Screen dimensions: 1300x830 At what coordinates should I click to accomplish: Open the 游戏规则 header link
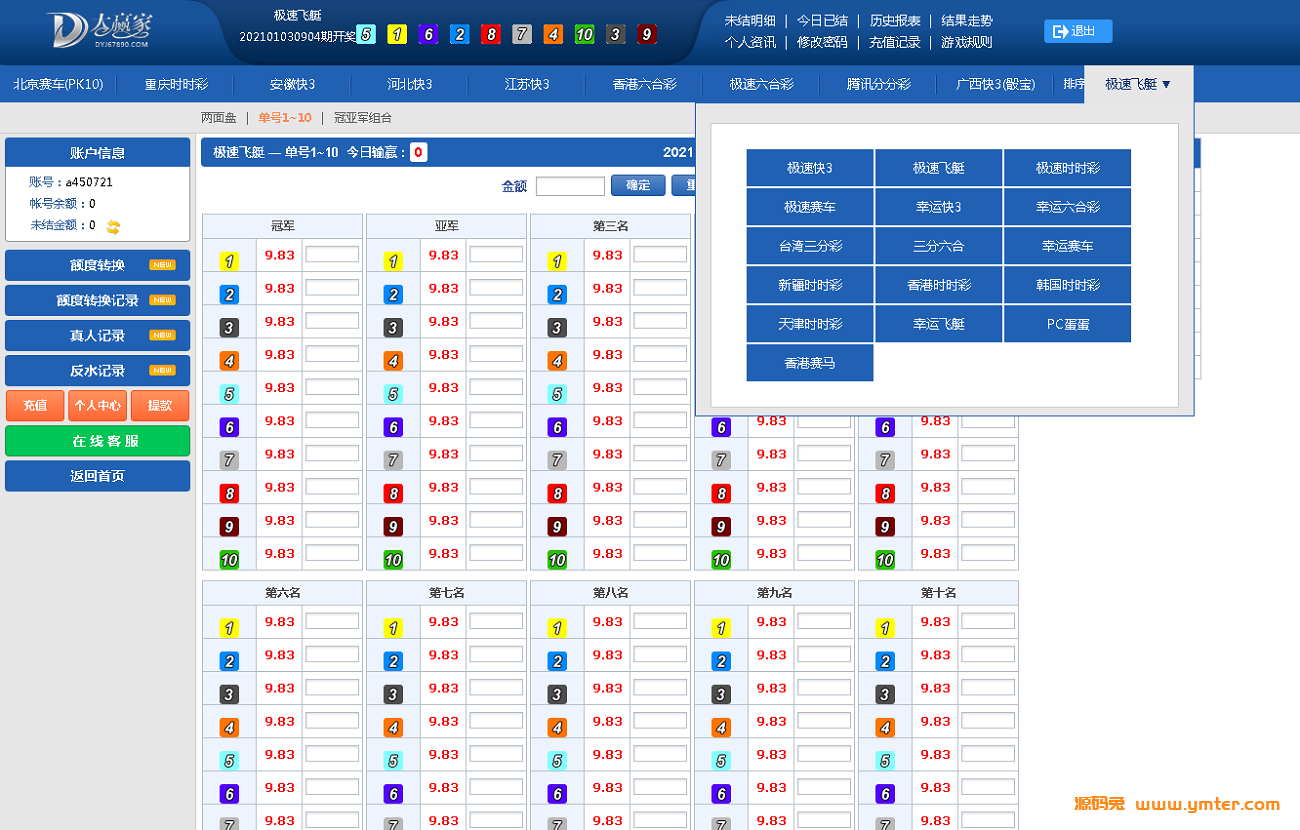967,42
